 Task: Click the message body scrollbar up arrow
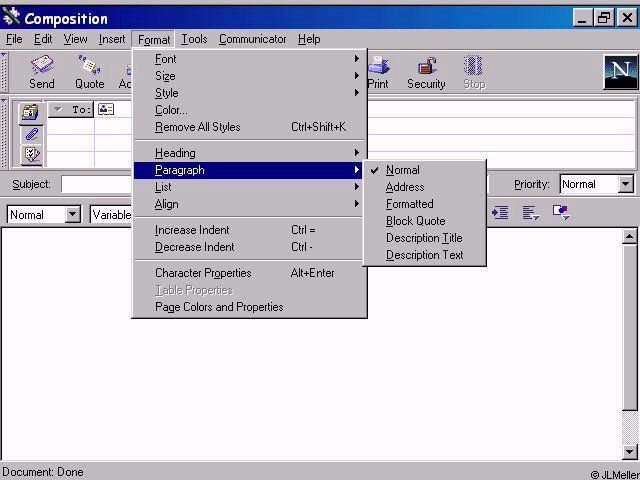pyautogui.click(x=629, y=236)
